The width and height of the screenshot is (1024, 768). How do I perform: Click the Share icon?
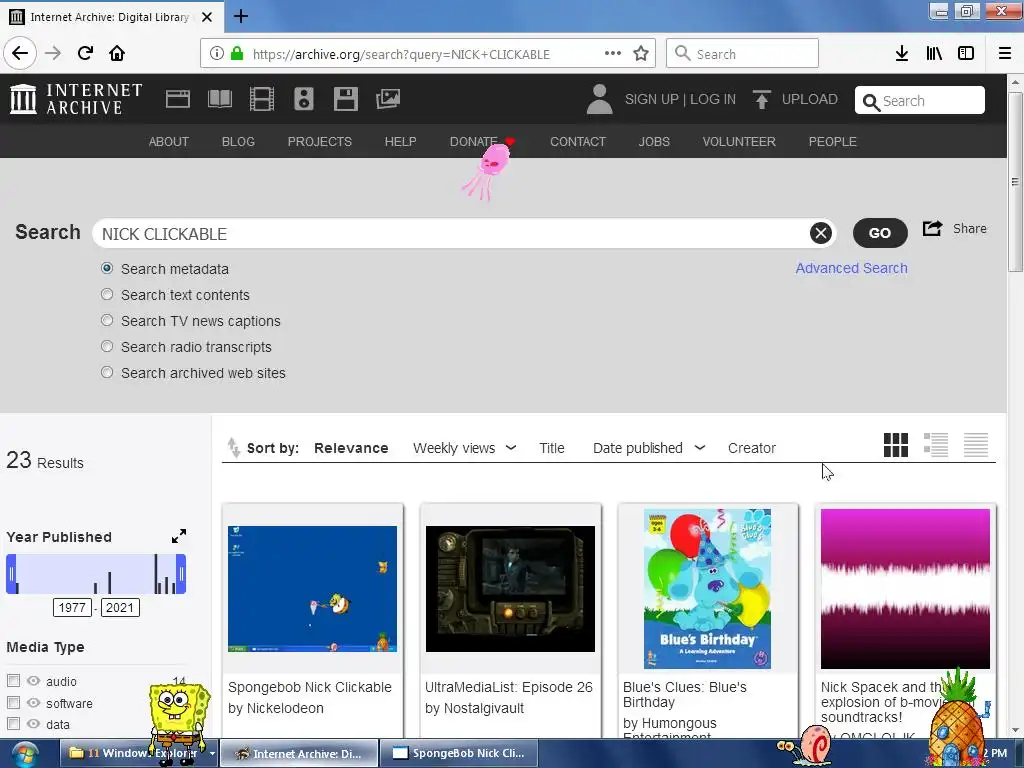933,229
